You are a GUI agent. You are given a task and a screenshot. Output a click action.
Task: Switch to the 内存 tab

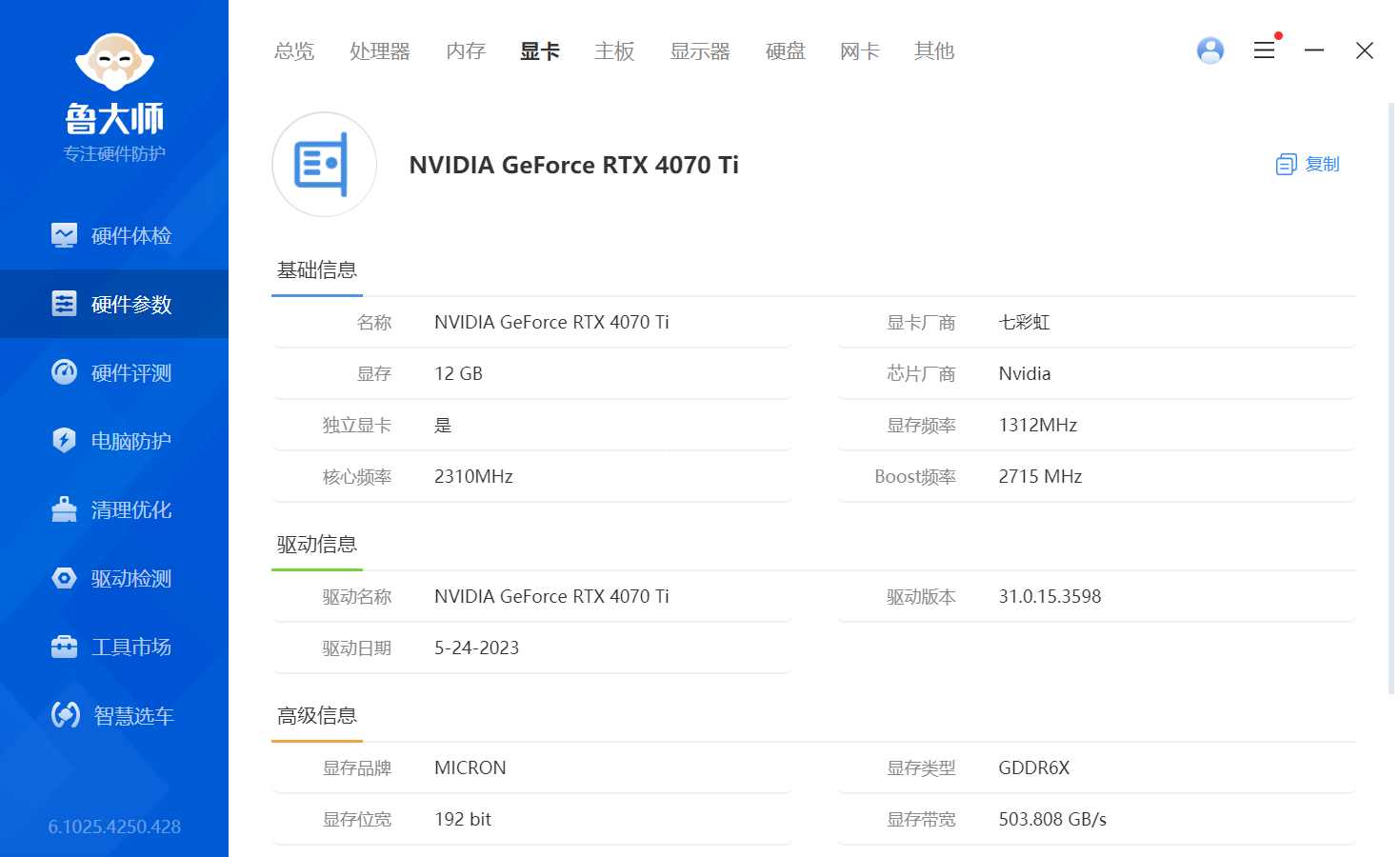(466, 51)
